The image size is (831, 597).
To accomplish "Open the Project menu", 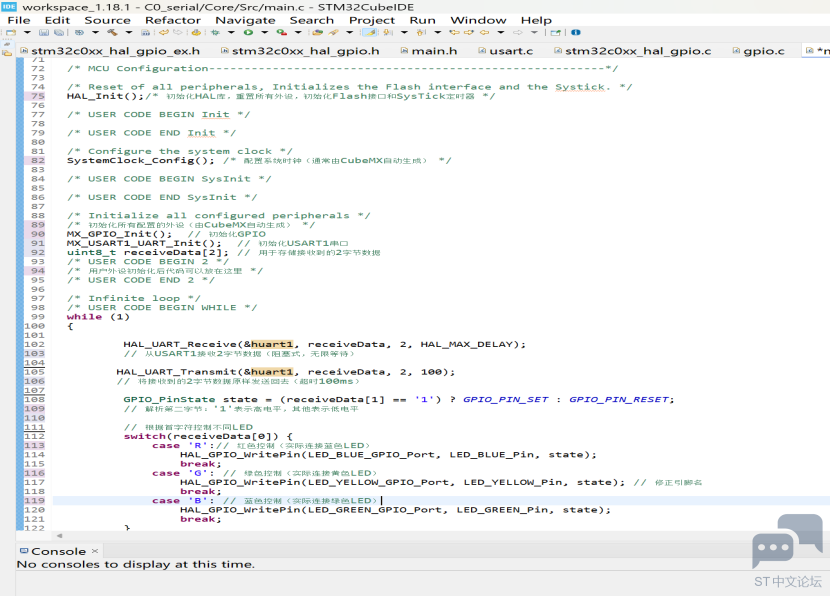I will (372, 20).
